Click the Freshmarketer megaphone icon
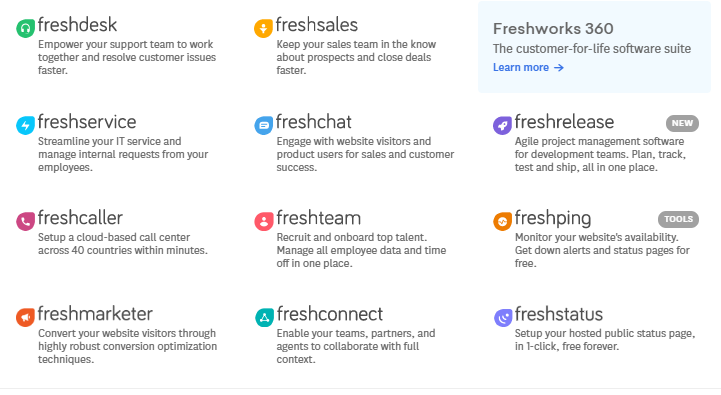This screenshot has height=395, width=721. click(x=25, y=317)
